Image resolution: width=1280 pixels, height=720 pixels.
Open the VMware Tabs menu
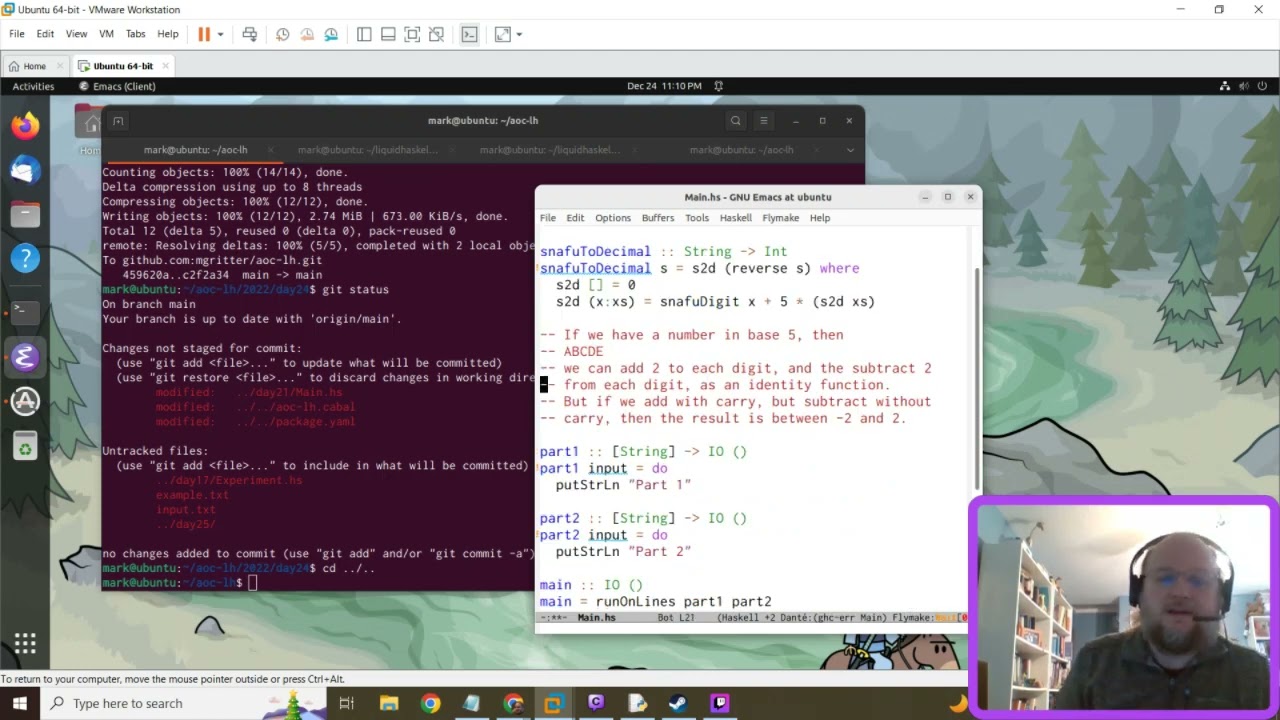click(135, 34)
